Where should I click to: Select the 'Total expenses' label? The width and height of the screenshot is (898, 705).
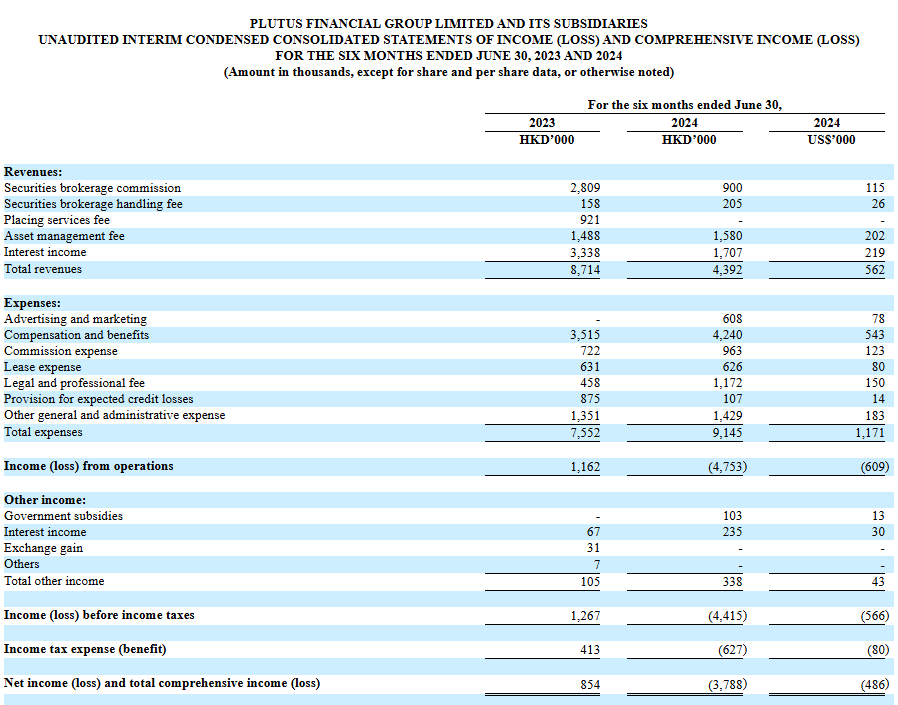[43, 432]
